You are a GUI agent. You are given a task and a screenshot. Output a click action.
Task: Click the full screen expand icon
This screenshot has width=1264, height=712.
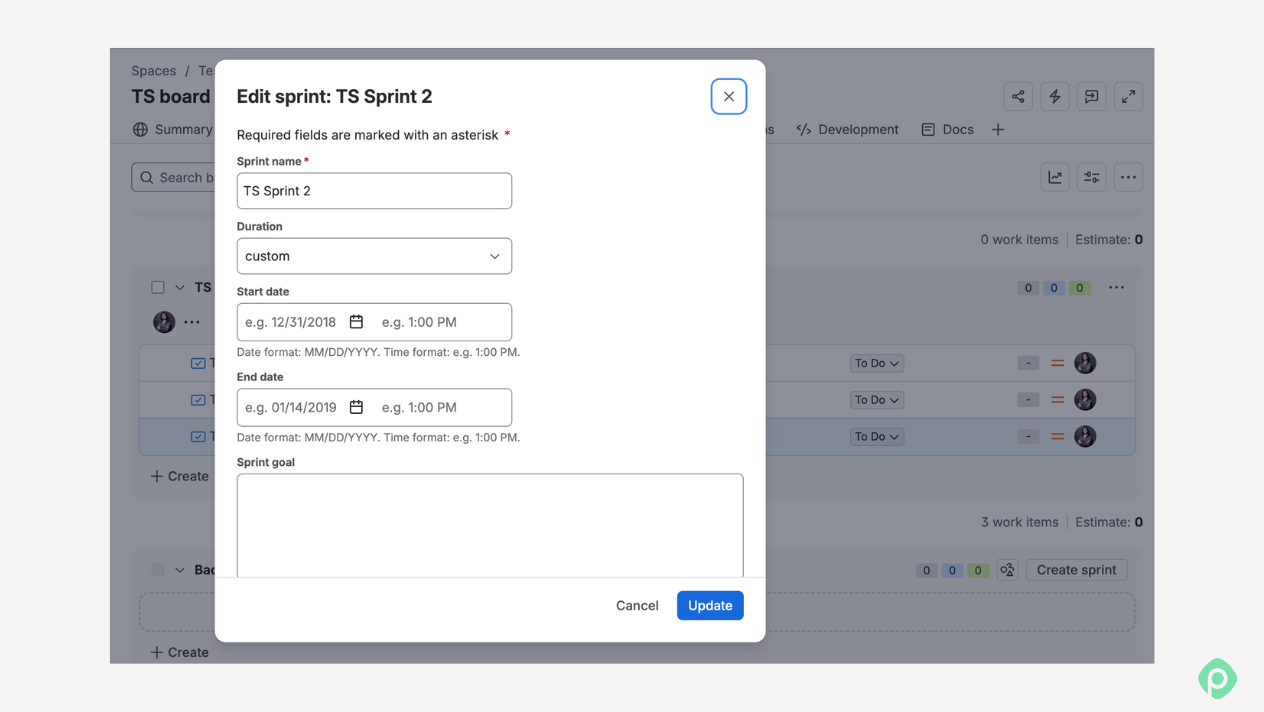click(x=1128, y=97)
